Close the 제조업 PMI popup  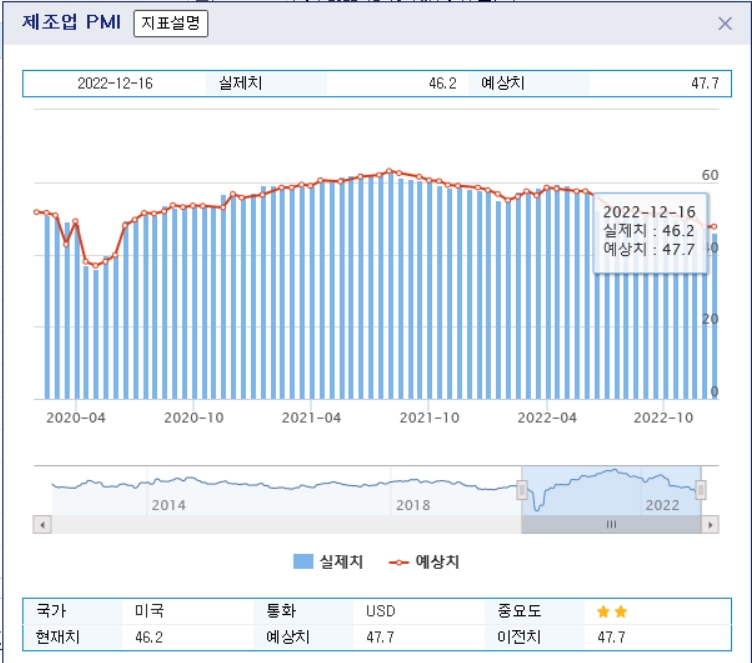(x=725, y=24)
